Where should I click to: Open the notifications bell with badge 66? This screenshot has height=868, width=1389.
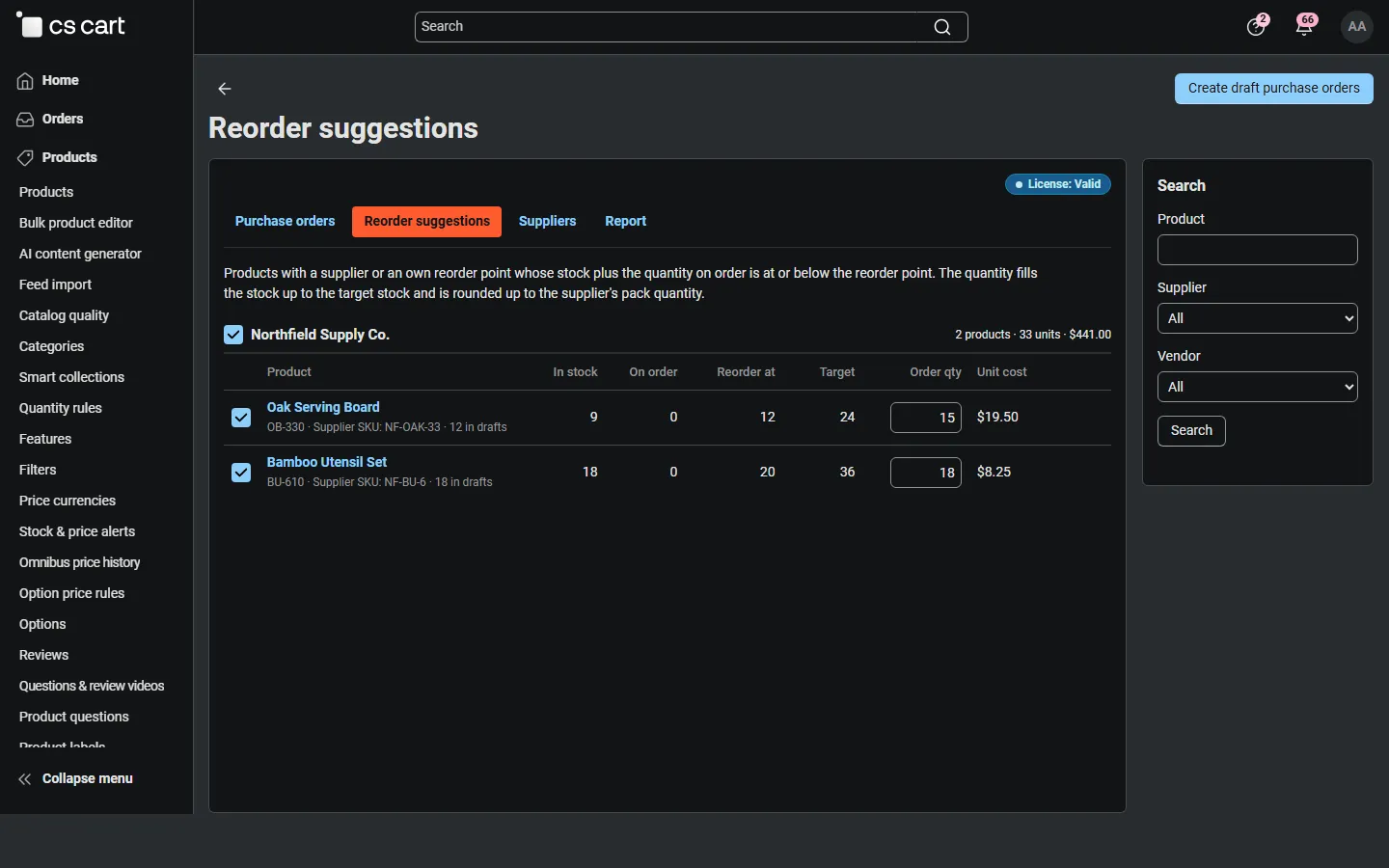[1306, 25]
